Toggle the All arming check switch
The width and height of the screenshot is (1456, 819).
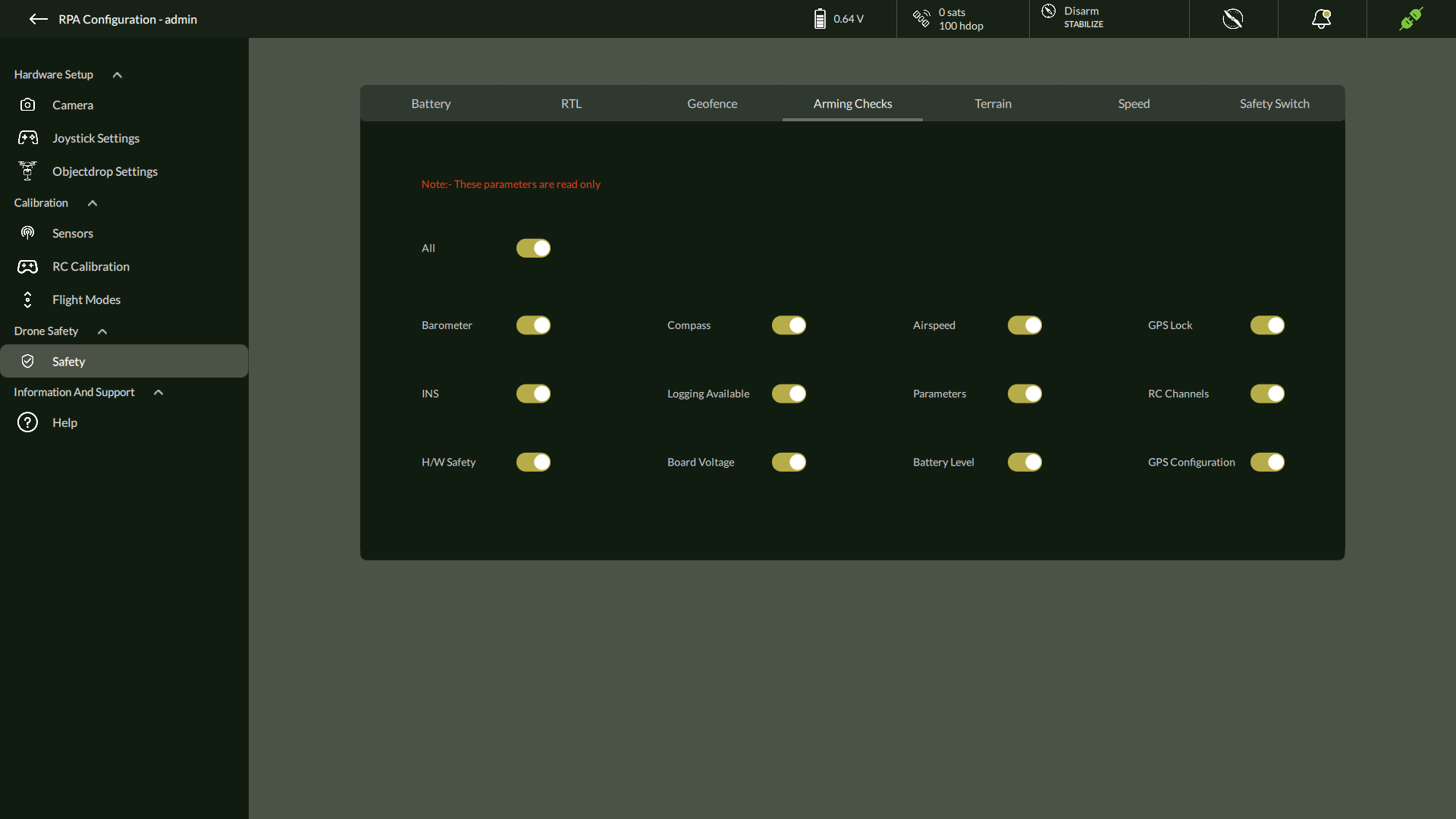(x=533, y=248)
